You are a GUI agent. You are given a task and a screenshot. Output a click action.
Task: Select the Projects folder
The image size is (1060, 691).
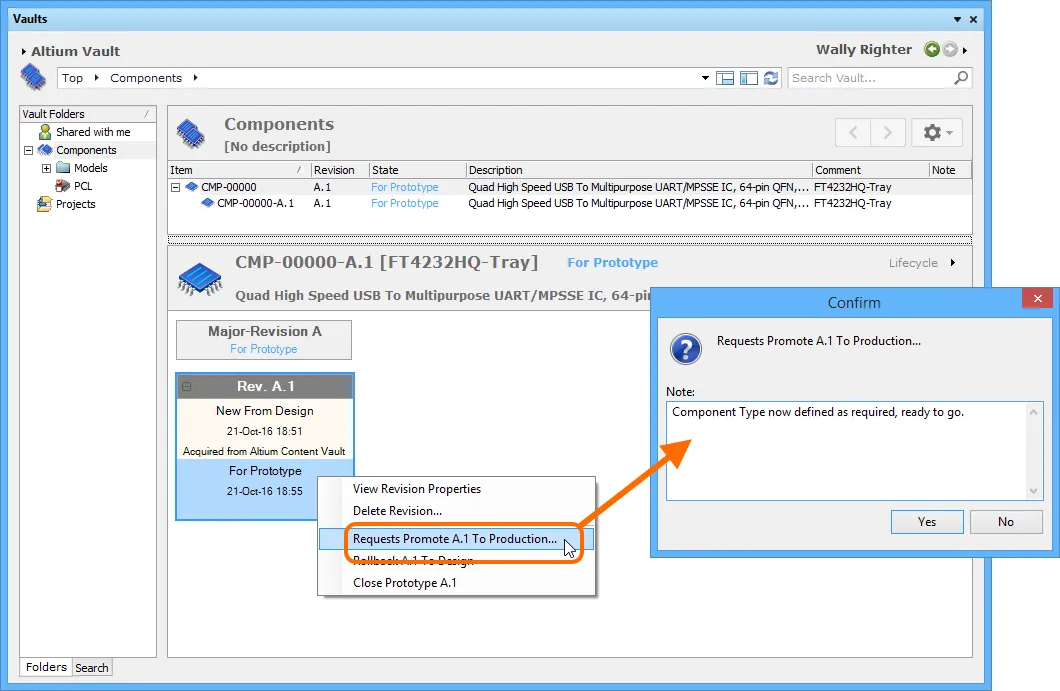pyautogui.click(x=76, y=204)
